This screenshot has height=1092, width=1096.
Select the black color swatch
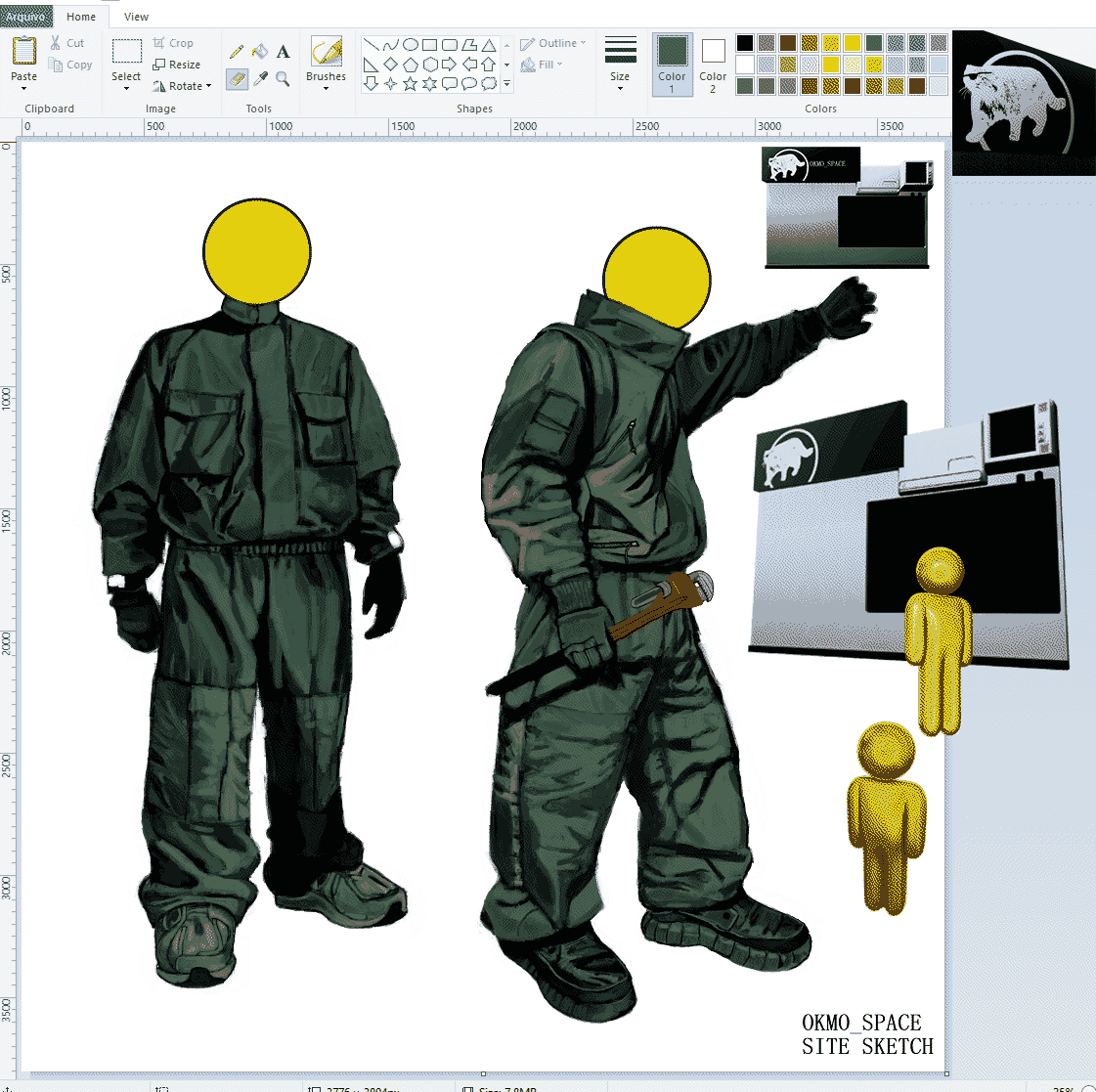point(745,43)
